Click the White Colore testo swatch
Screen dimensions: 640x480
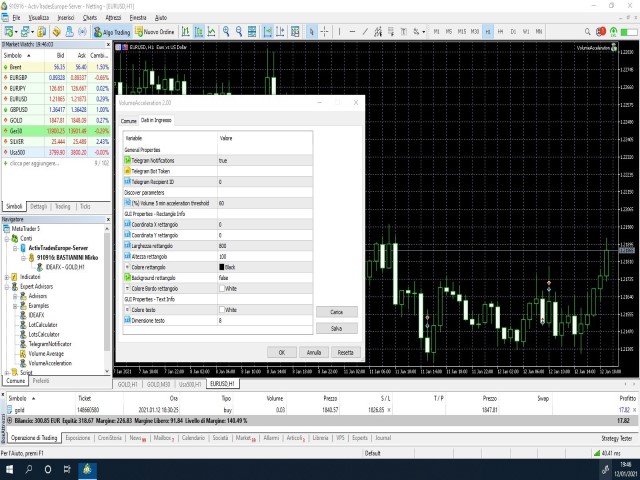click(222, 309)
